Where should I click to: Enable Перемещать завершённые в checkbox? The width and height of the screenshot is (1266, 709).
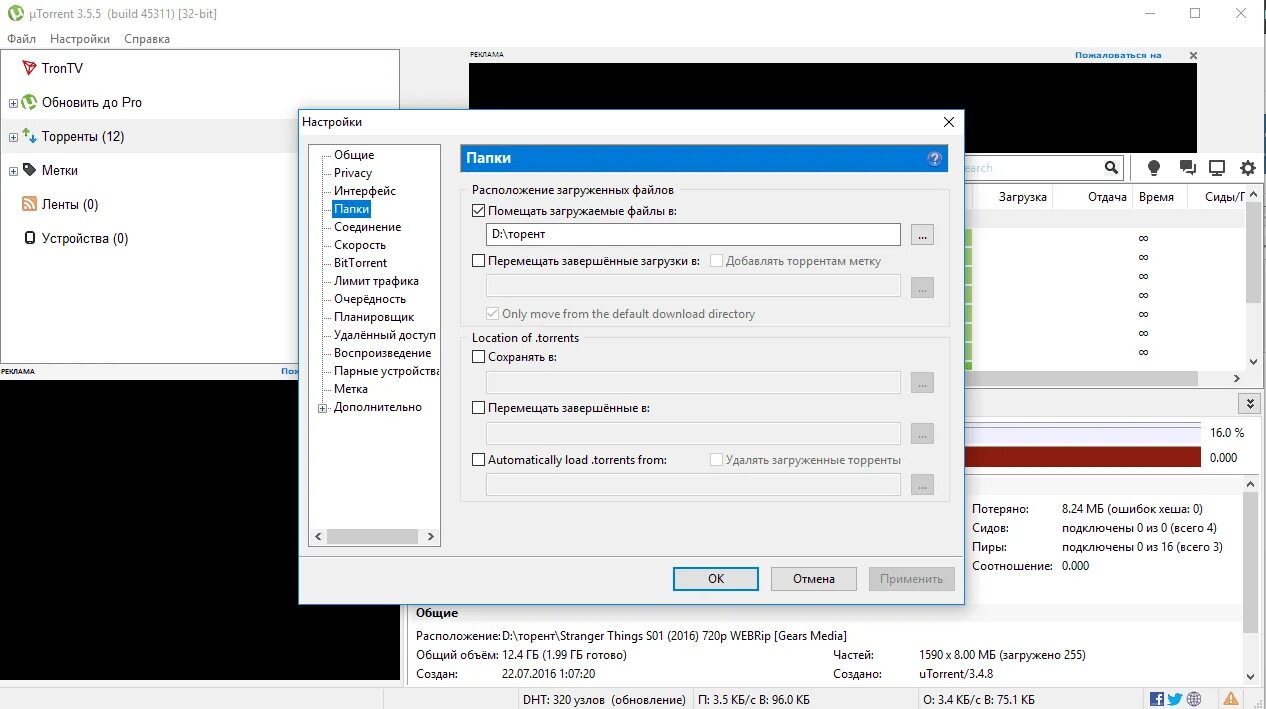478,408
